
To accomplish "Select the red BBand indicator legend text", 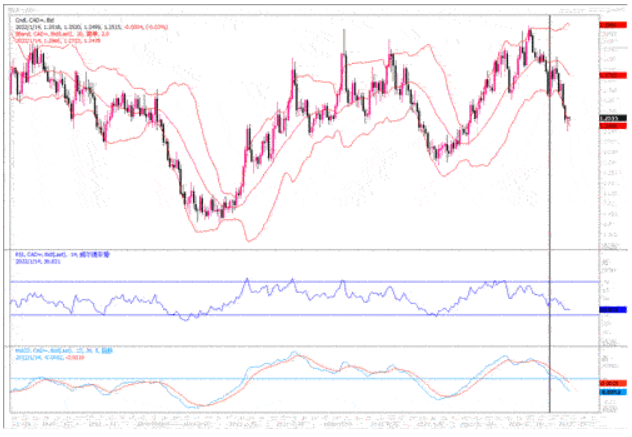I will click(x=50, y=33).
